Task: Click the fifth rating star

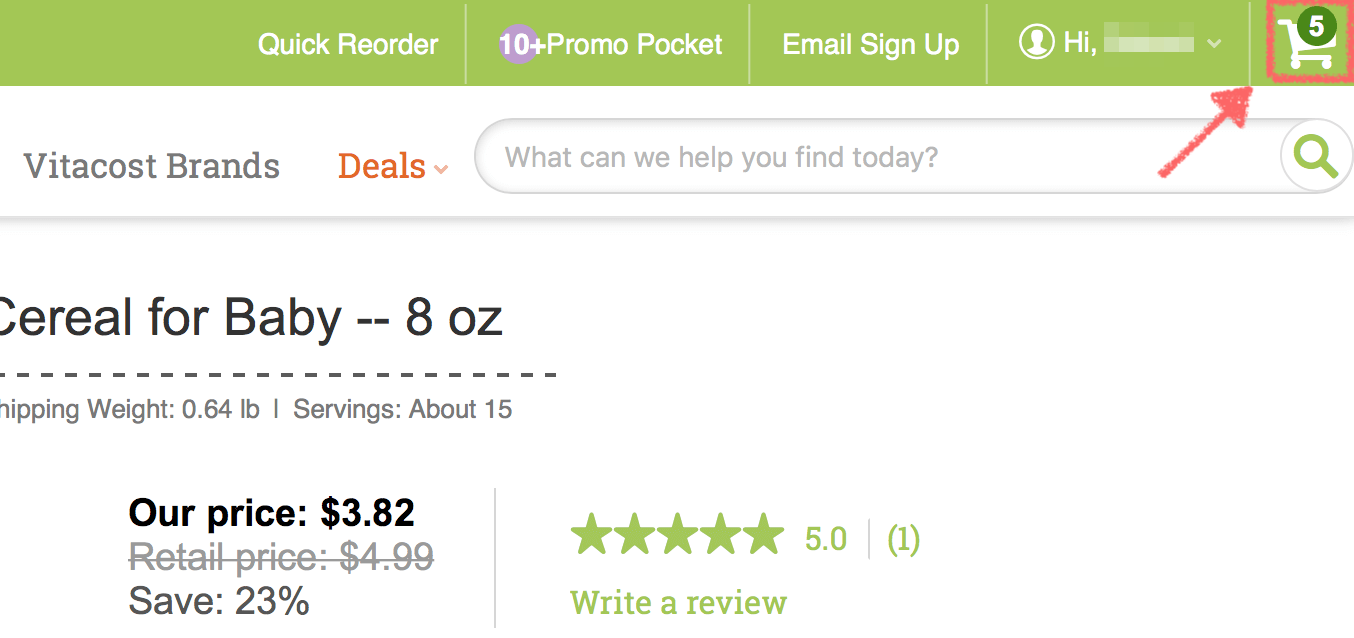Action: point(764,534)
